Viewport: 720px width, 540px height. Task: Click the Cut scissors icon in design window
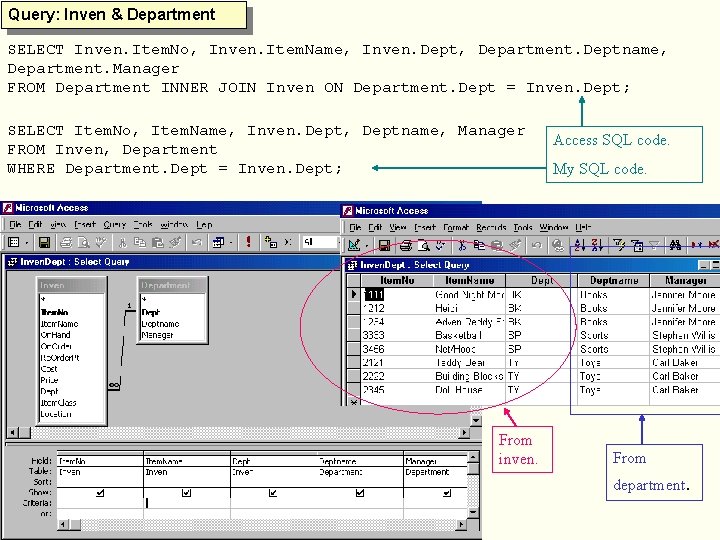pos(122,242)
